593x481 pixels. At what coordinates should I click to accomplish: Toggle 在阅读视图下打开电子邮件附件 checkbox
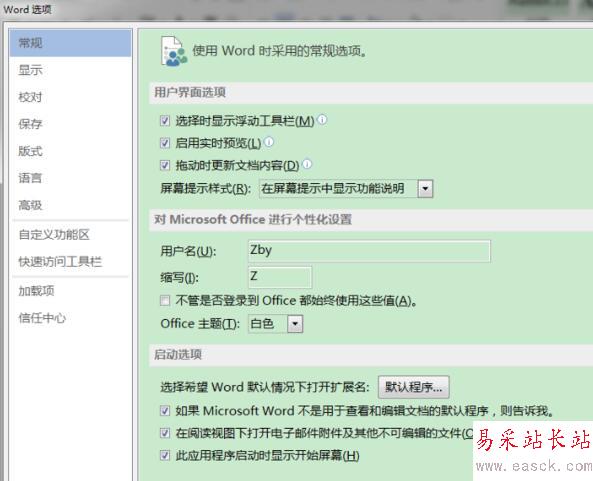pyautogui.click(x=165, y=433)
